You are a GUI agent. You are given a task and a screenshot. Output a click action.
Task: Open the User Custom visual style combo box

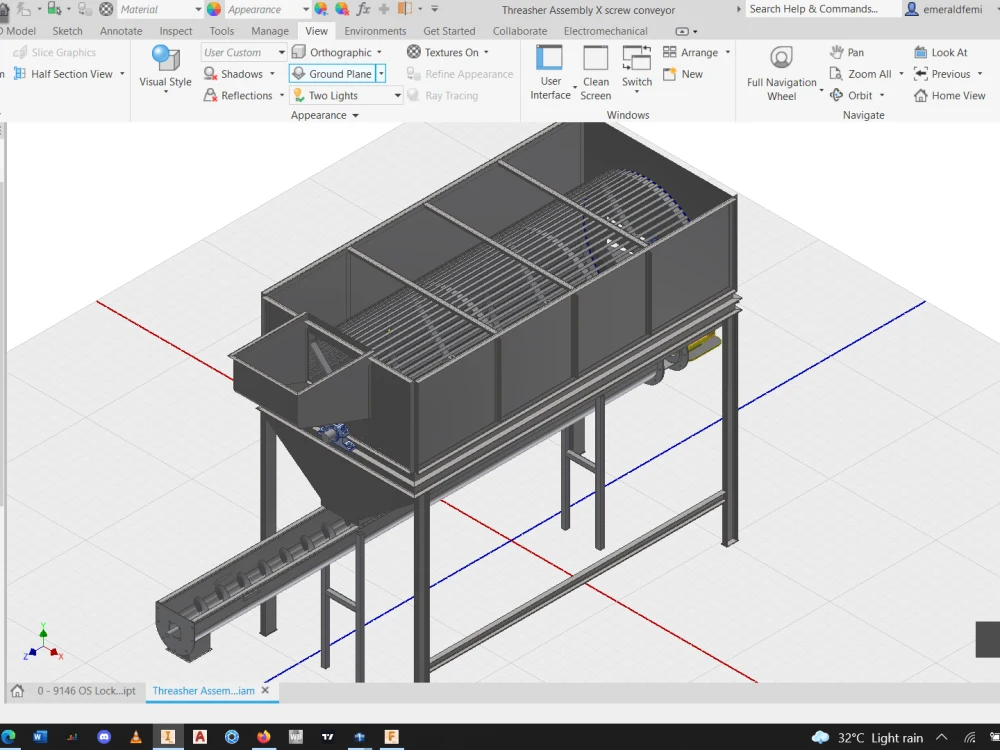coord(244,52)
